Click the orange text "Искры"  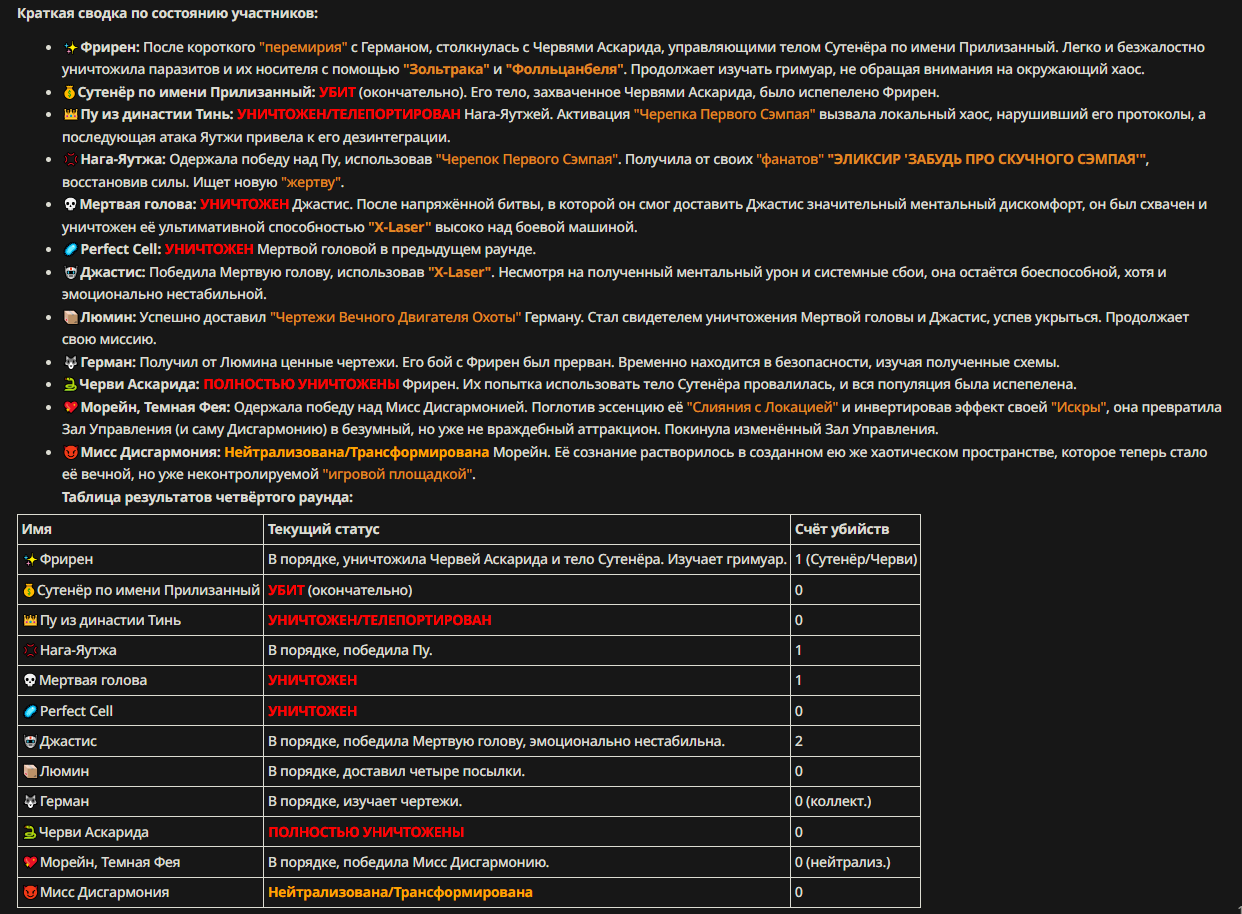point(1077,407)
